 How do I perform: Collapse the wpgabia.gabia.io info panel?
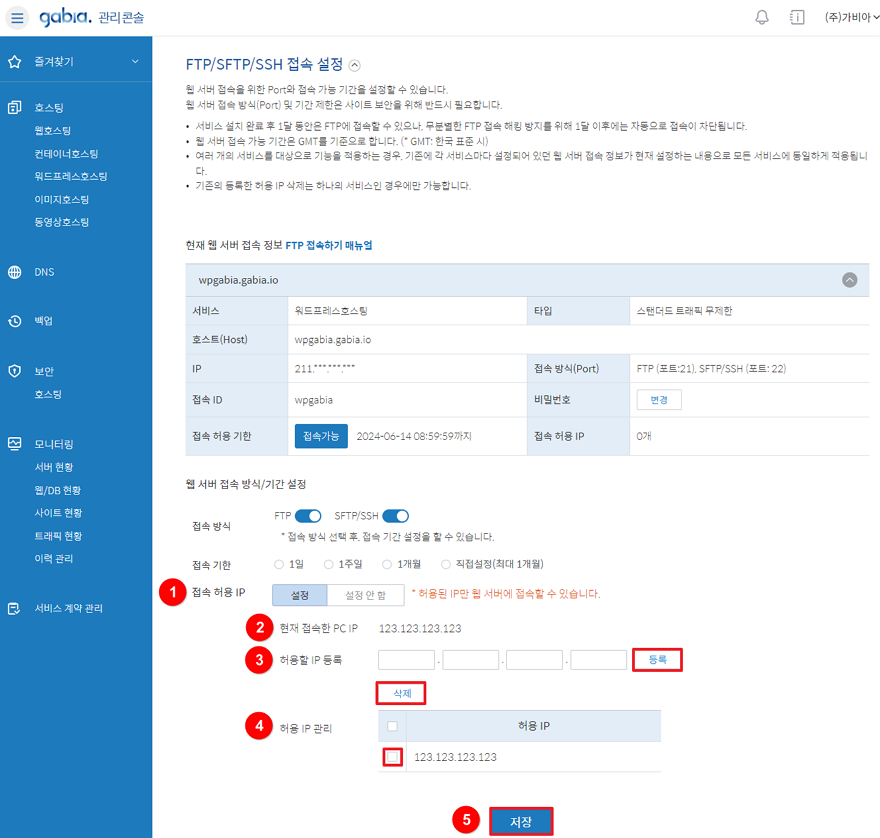tap(850, 280)
